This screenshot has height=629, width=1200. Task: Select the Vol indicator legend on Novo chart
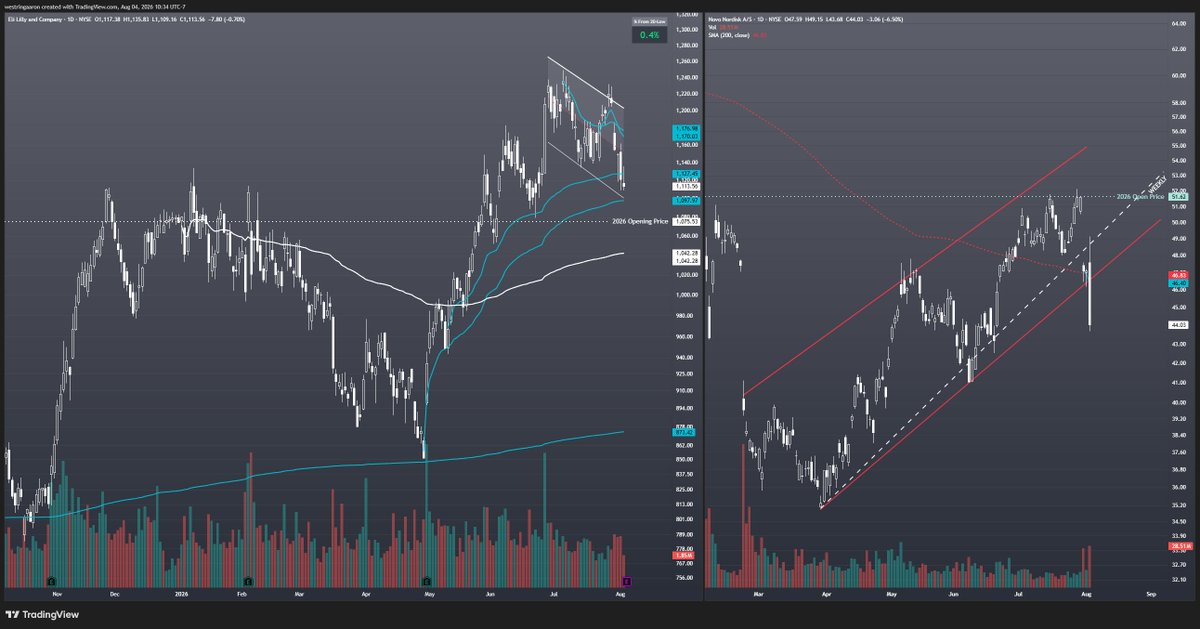pos(714,28)
